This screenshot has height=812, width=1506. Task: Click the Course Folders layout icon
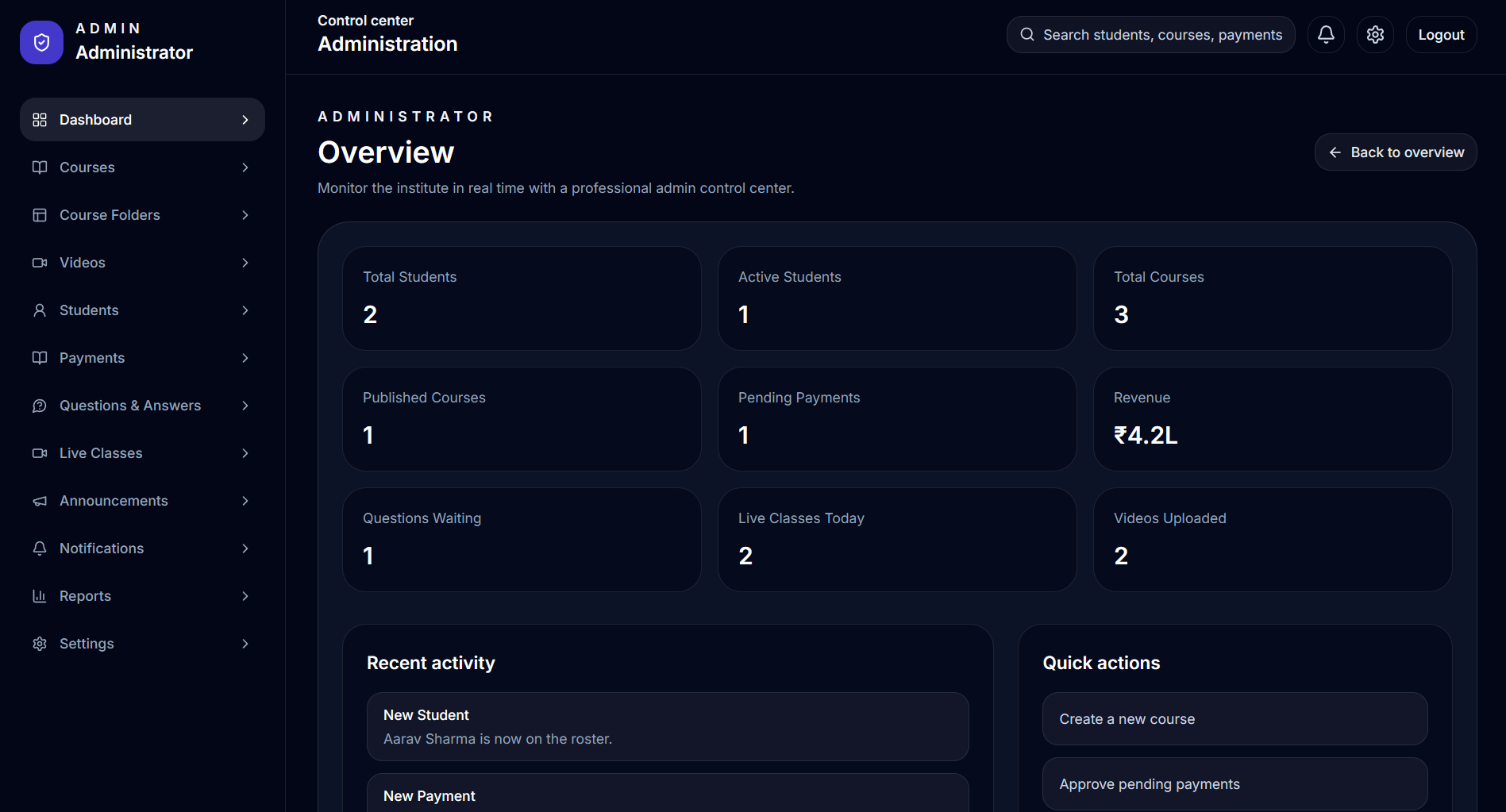point(40,215)
